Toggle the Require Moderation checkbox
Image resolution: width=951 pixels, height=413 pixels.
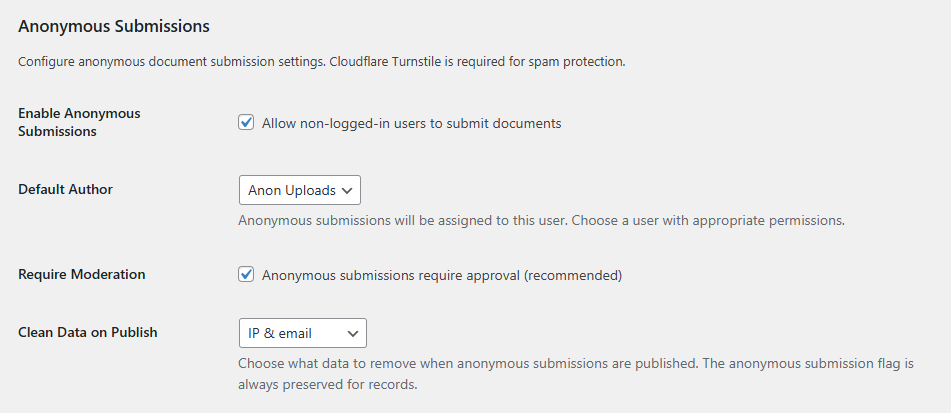pyautogui.click(x=246, y=275)
